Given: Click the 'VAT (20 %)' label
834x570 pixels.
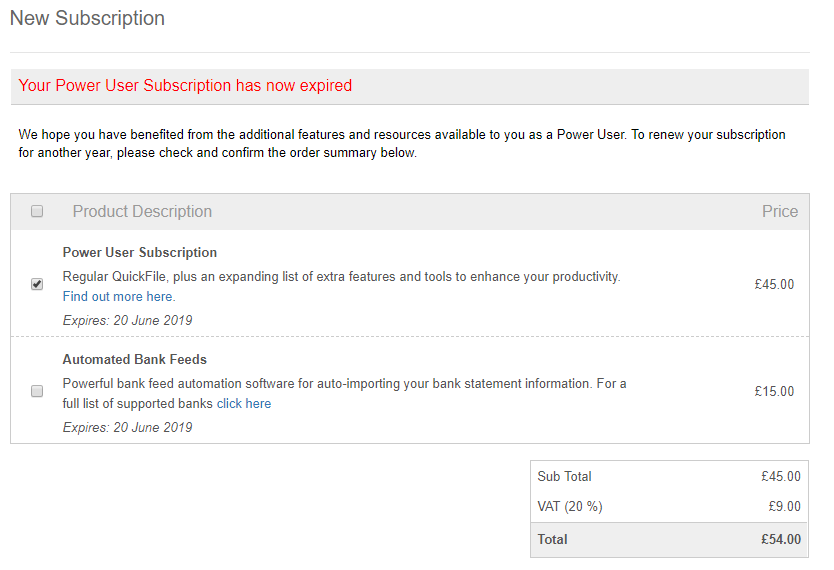Looking at the screenshot, I should point(570,506).
